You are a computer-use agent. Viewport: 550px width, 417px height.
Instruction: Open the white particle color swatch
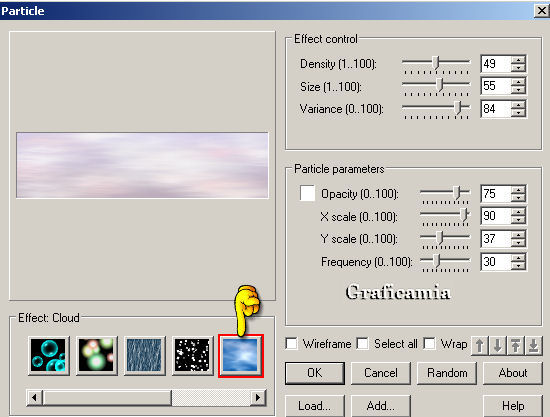[307, 193]
